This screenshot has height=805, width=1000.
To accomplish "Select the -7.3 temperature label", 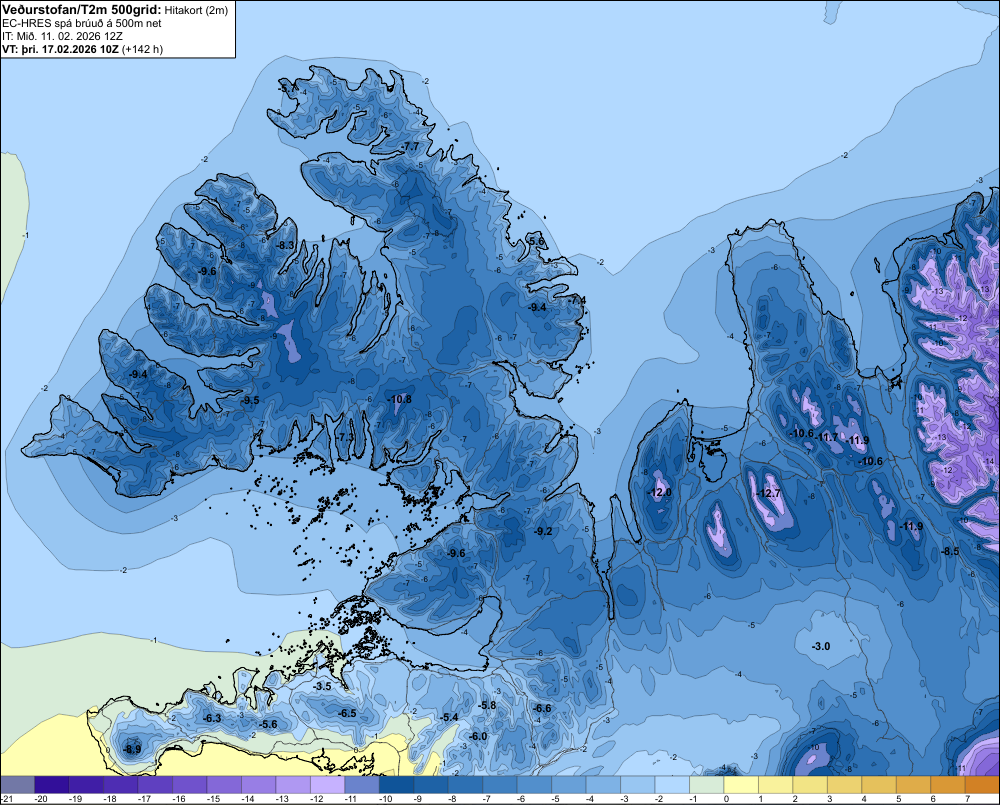I will point(344,437).
